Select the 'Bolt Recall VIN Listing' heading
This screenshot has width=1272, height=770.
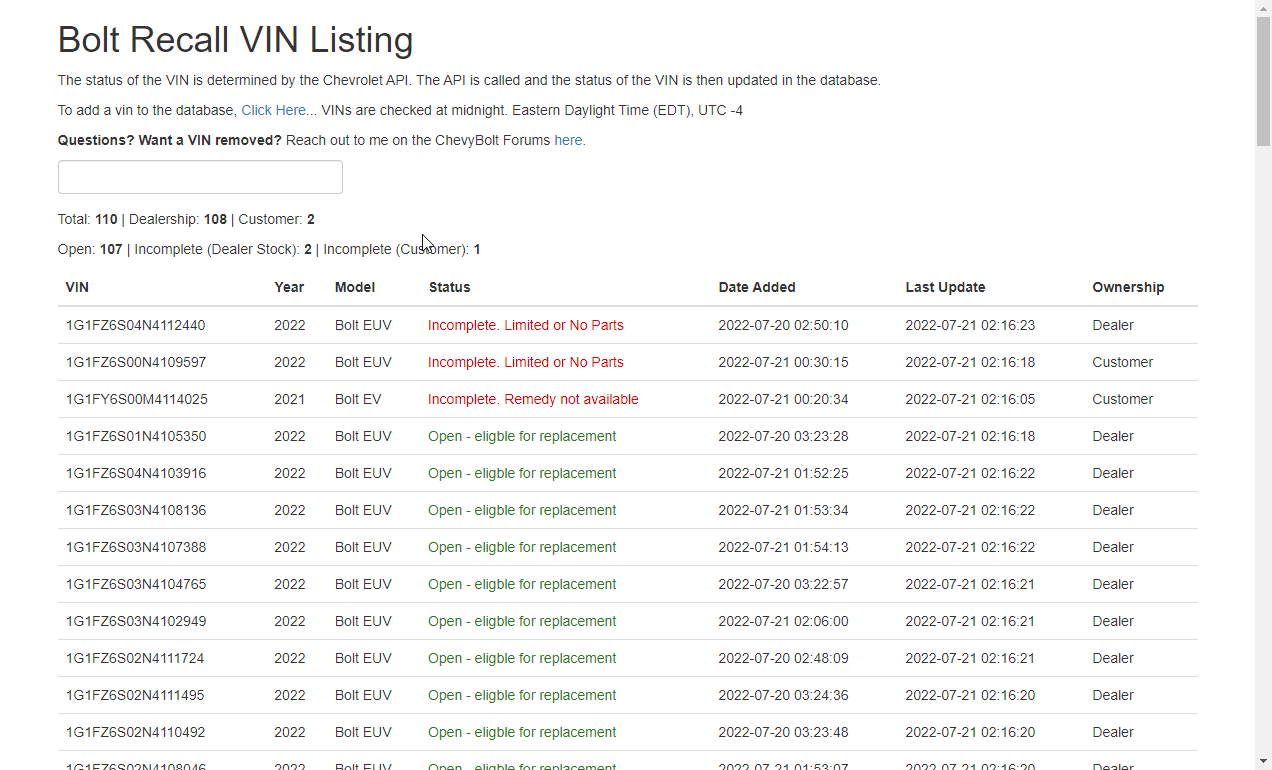(x=236, y=40)
